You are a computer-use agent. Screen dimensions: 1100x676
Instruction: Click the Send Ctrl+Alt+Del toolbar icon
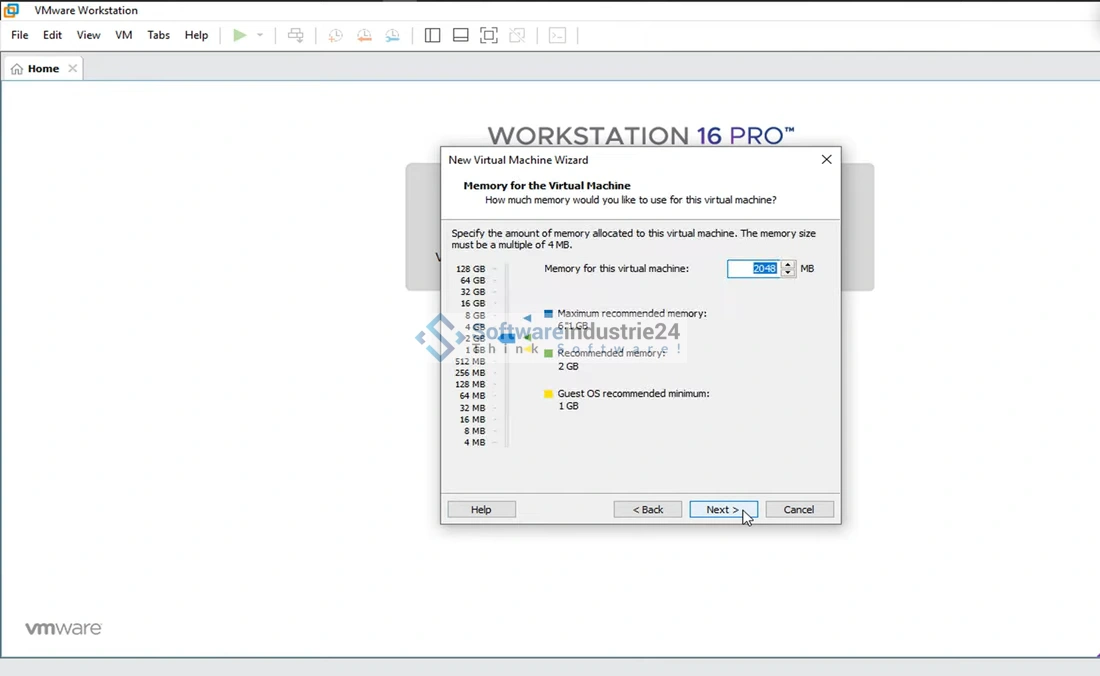(x=296, y=35)
